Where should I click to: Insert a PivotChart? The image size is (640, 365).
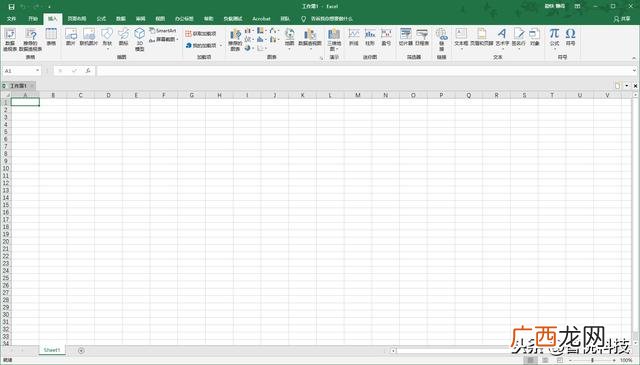pos(310,38)
